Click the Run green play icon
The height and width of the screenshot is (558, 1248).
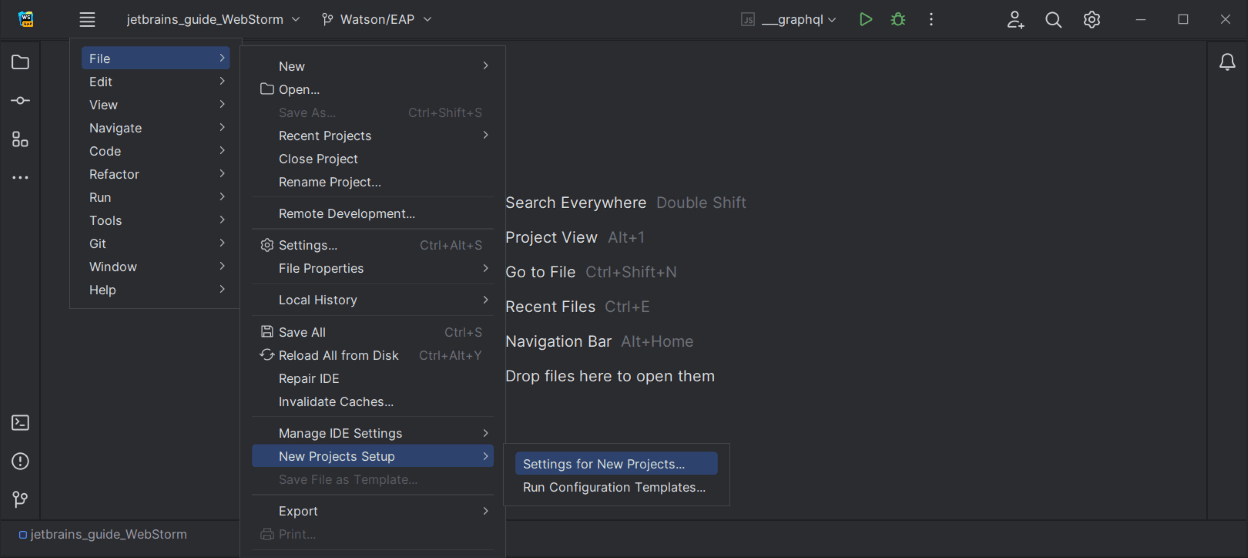coord(866,19)
